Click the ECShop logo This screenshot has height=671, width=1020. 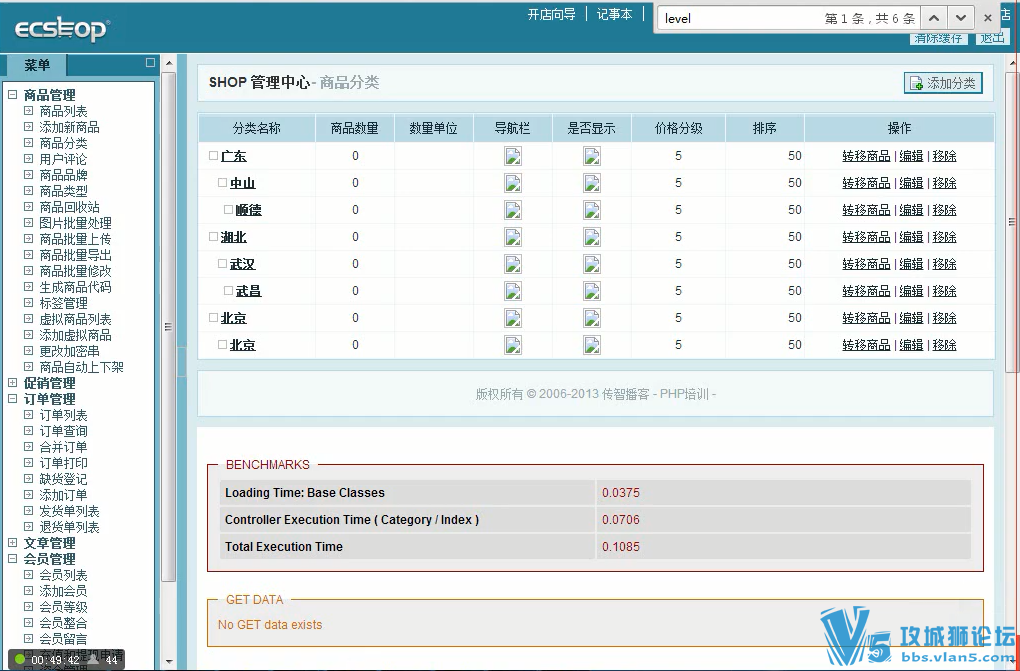coord(62,29)
